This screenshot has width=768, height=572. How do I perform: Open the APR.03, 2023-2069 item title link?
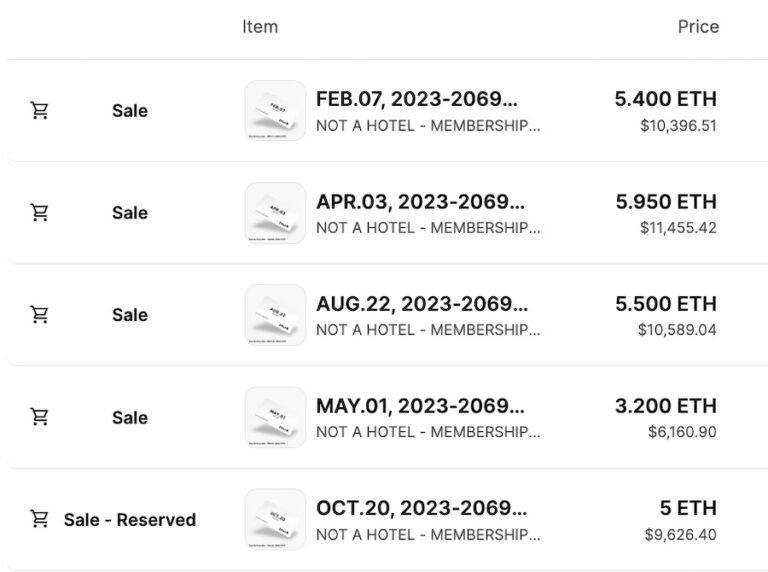(x=420, y=202)
